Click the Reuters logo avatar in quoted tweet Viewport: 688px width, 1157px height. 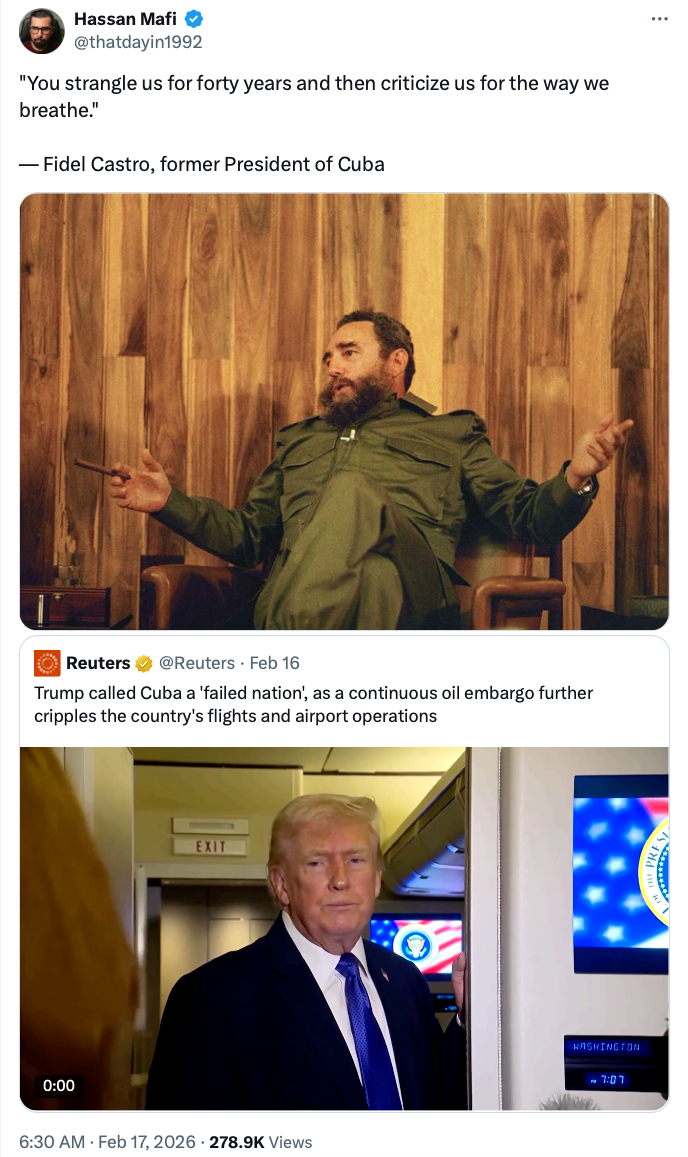[47, 663]
